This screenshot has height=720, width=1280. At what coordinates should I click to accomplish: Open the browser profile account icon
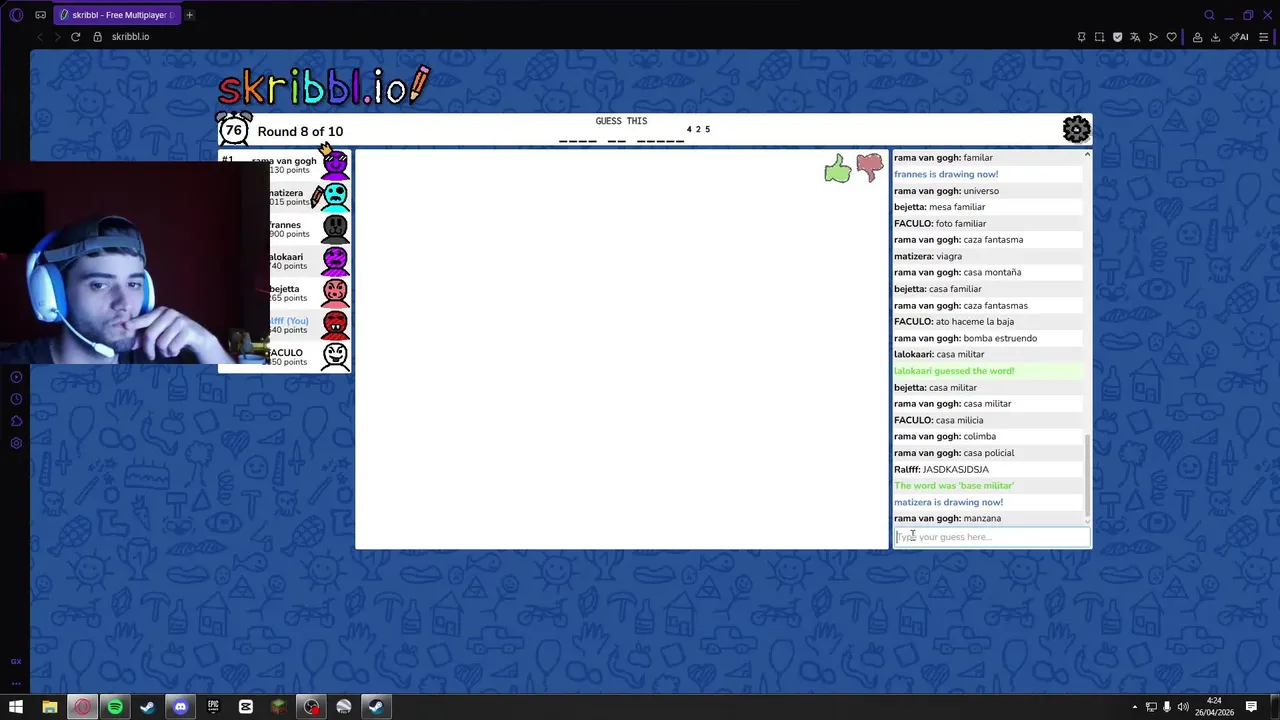pyautogui.click(x=1197, y=37)
